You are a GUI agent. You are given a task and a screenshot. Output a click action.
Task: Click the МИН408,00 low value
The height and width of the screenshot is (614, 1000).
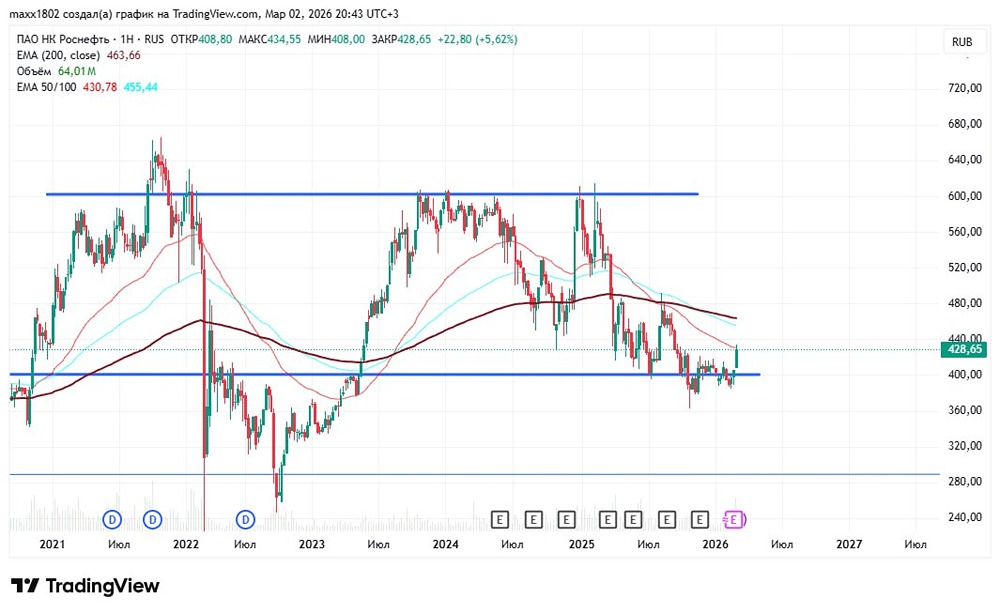click(336, 40)
